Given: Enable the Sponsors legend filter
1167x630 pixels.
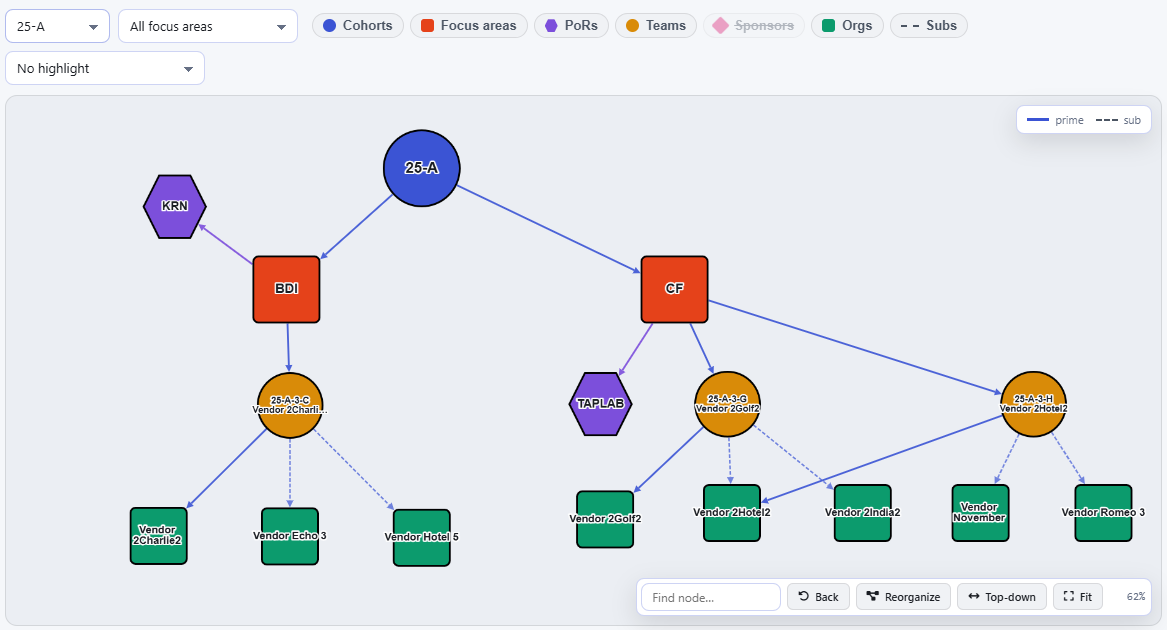Looking at the screenshot, I should coord(754,25).
